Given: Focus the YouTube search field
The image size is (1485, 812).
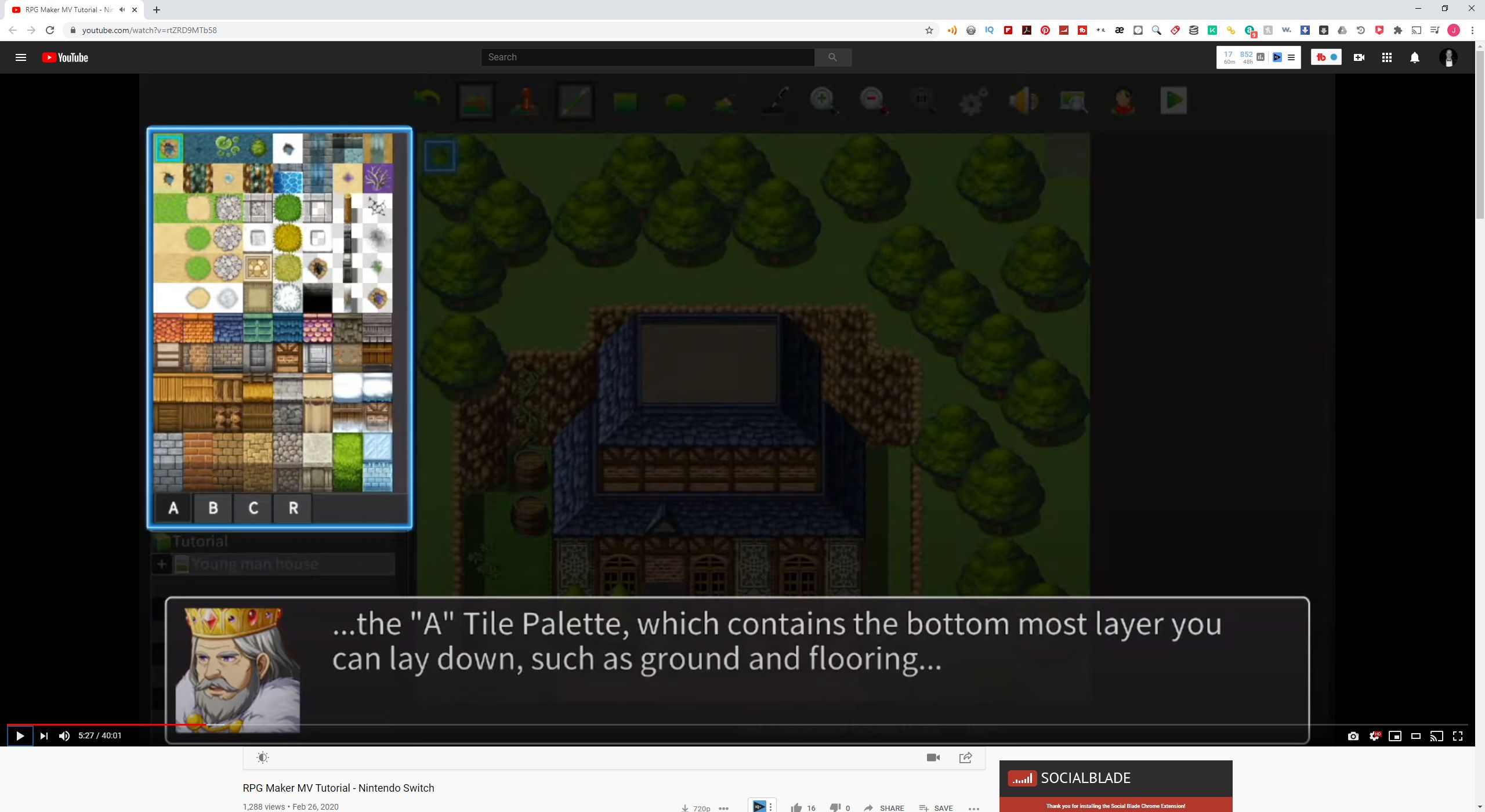Looking at the screenshot, I should 647,57.
